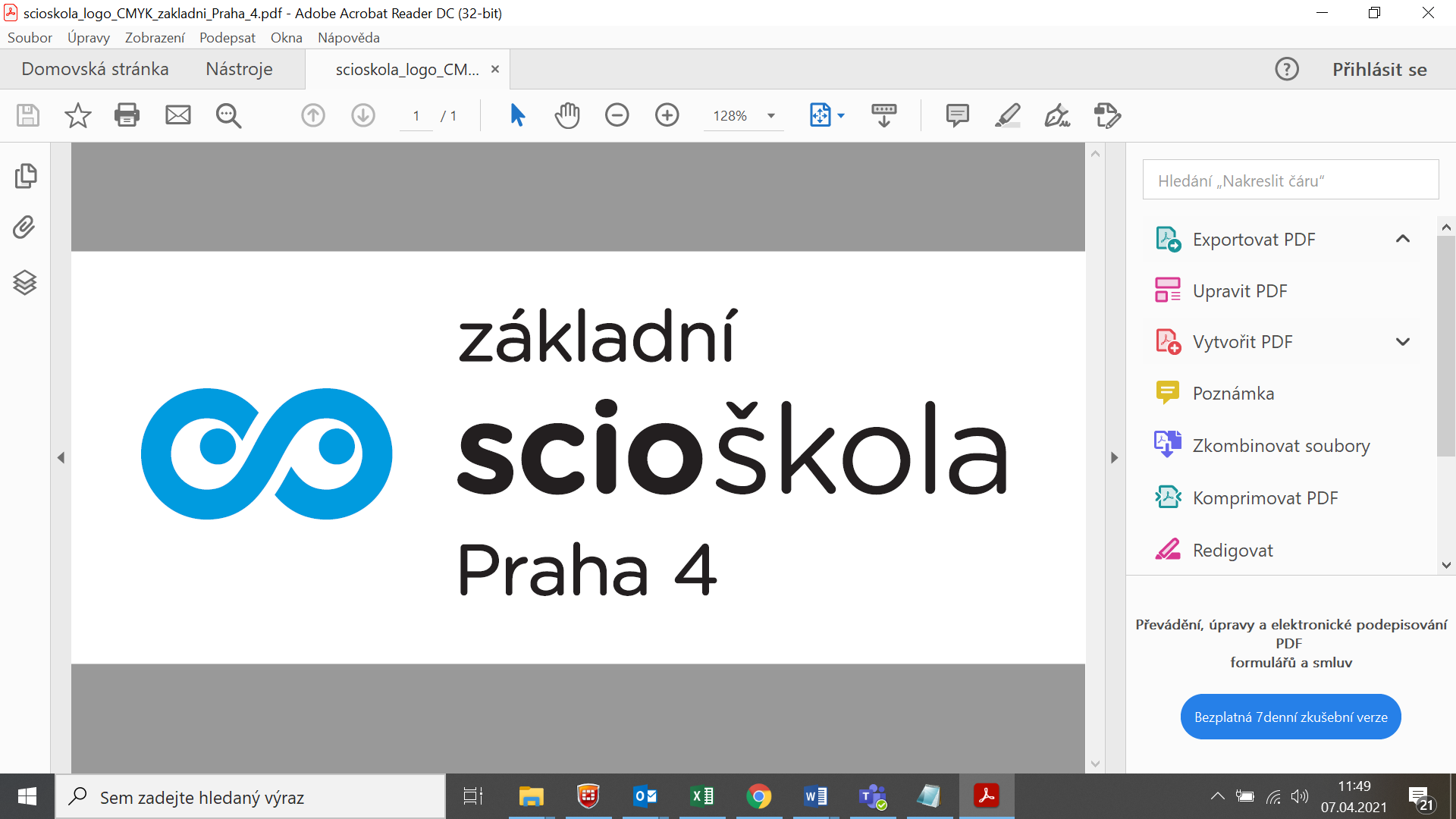Collapse the Exportovat PDF section
Image resolution: width=1456 pixels, height=819 pixels.
pyautogui.click(x=1403, y=239)
